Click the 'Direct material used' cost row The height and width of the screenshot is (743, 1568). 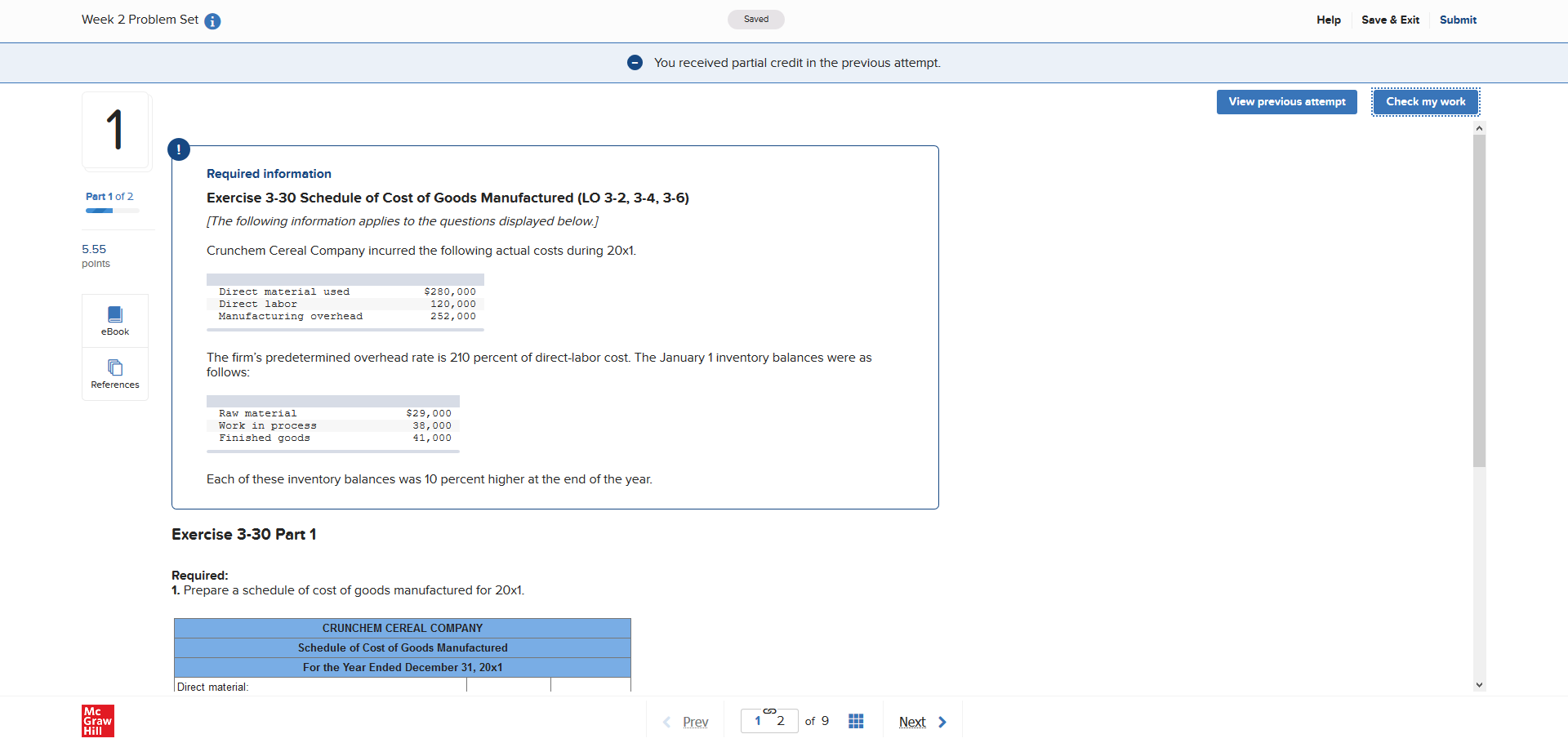(345, 292)
